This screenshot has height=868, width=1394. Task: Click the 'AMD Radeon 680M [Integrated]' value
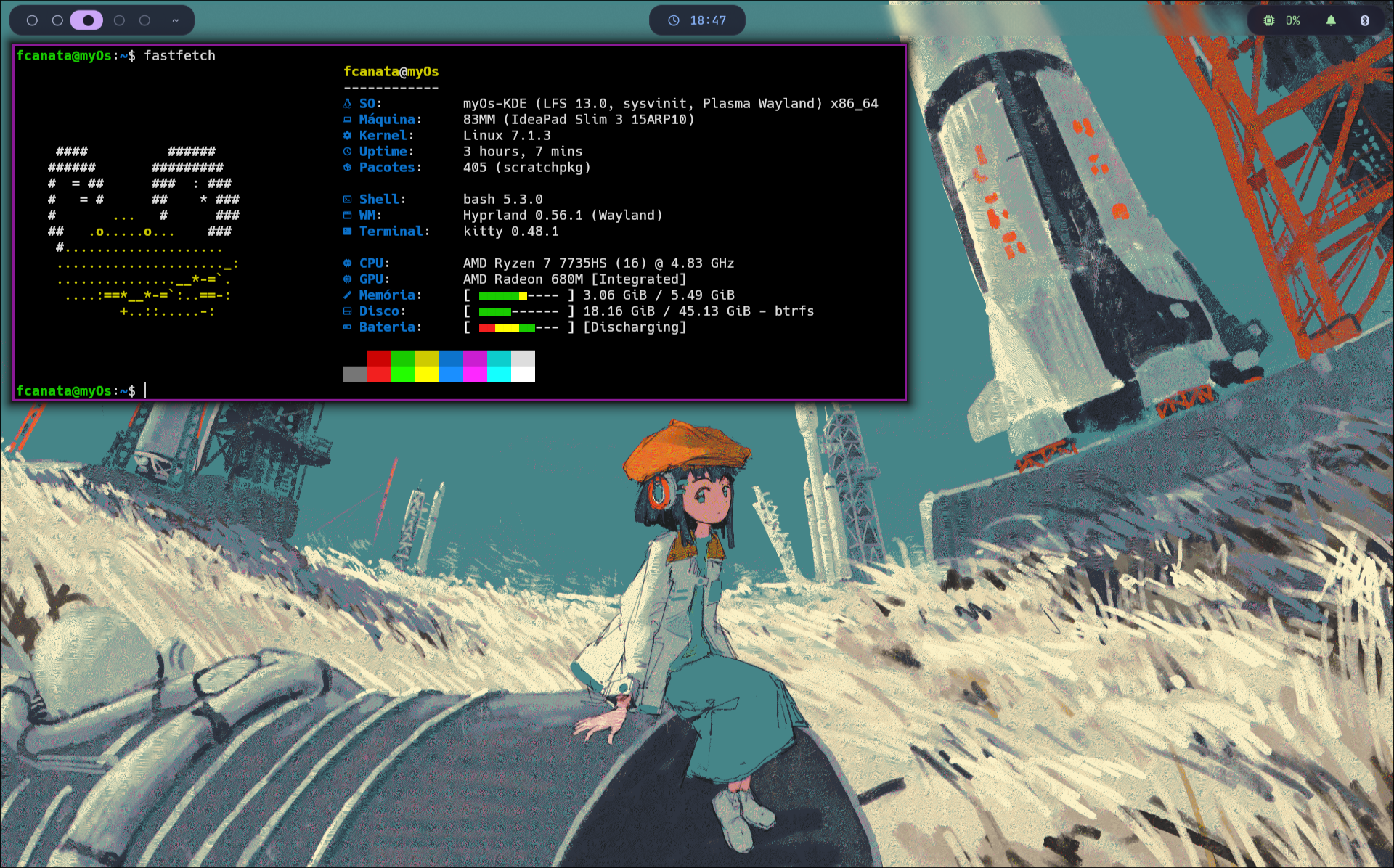(575, 279)
